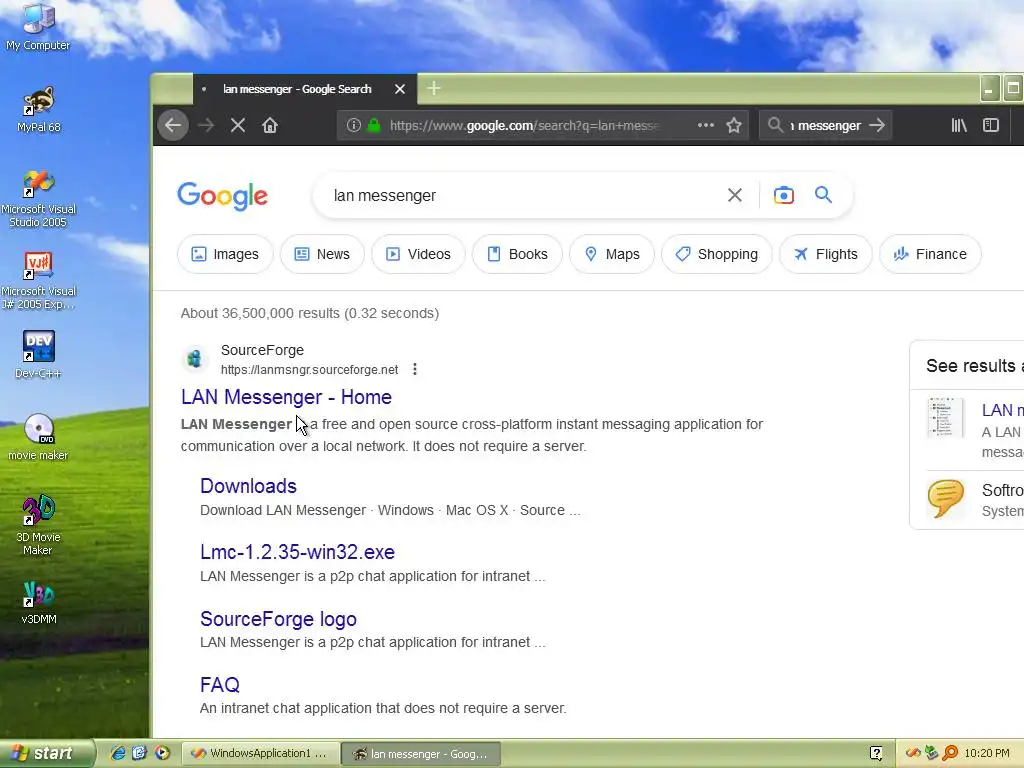1024x768 pixels.
Task: Open LAN messenger thumbnail in side panel
Action: point(946,417)
